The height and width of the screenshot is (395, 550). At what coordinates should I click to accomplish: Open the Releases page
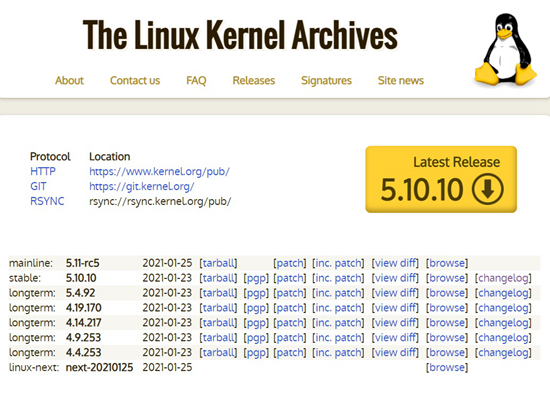point(254,80)
